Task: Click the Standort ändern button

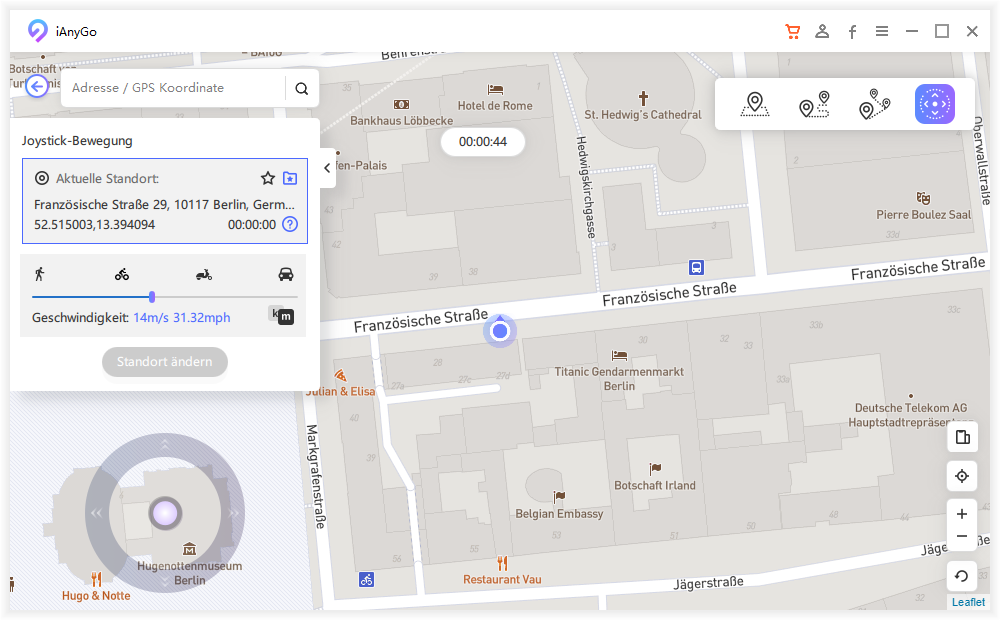Action: (165, 362)
